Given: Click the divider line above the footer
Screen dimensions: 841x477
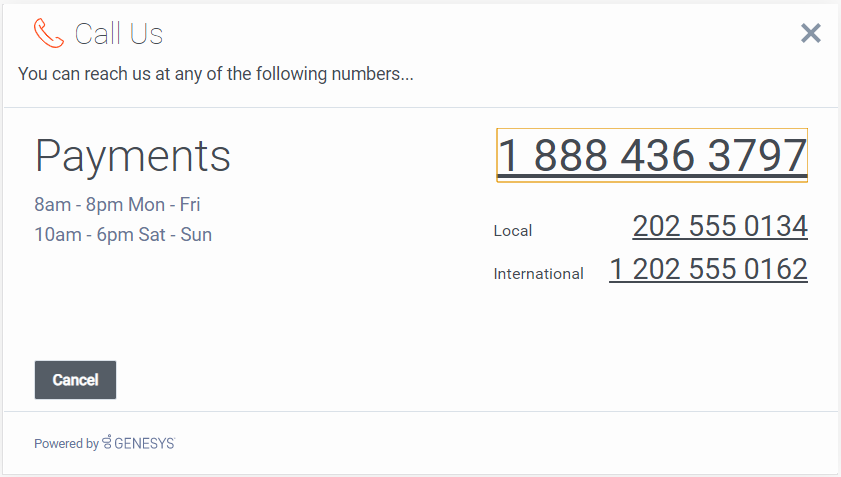Looking at the screenshot, I should 420,411.
